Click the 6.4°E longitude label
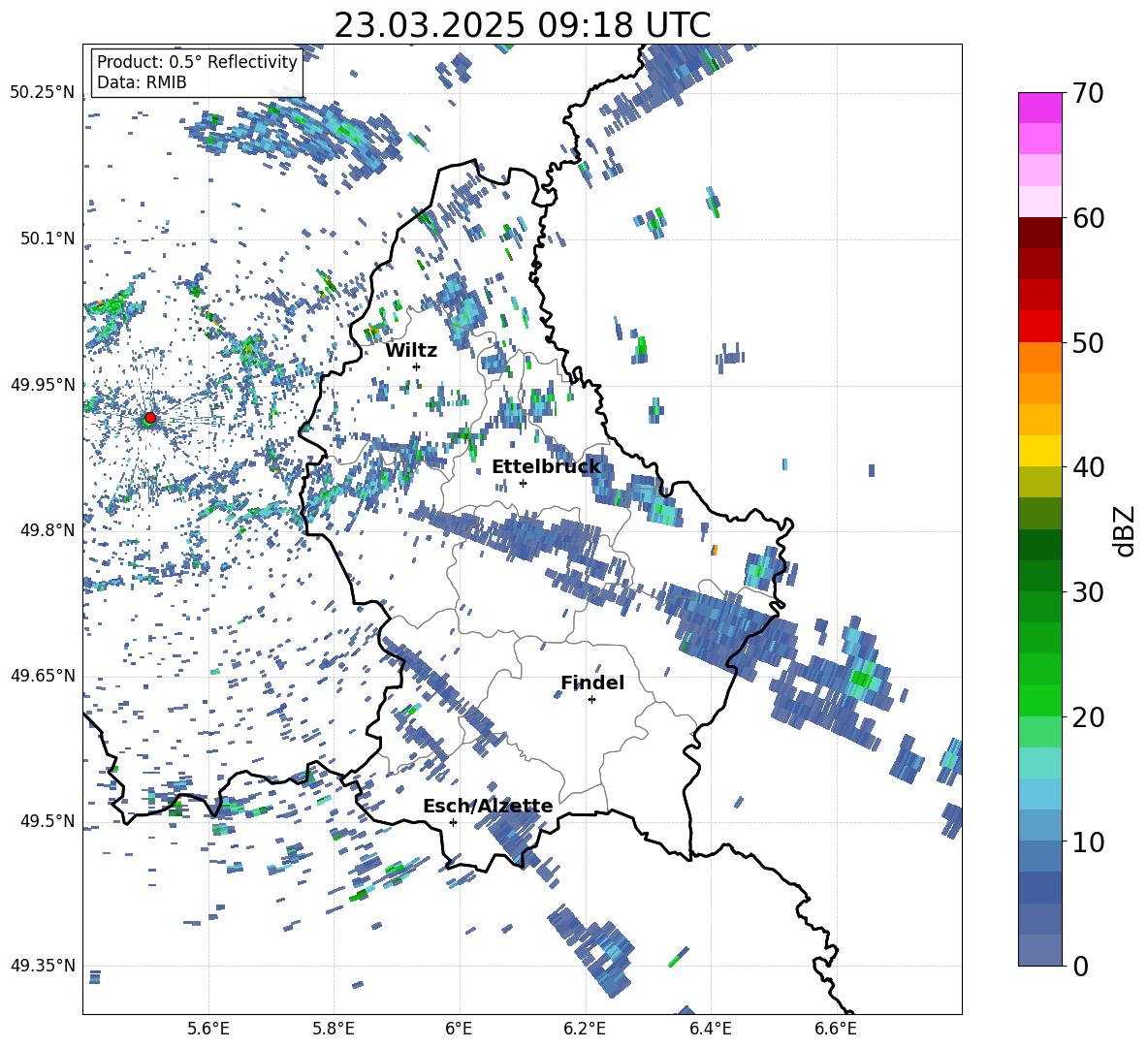The height and width of the screenshot is (1048, 1148). 710,1029
